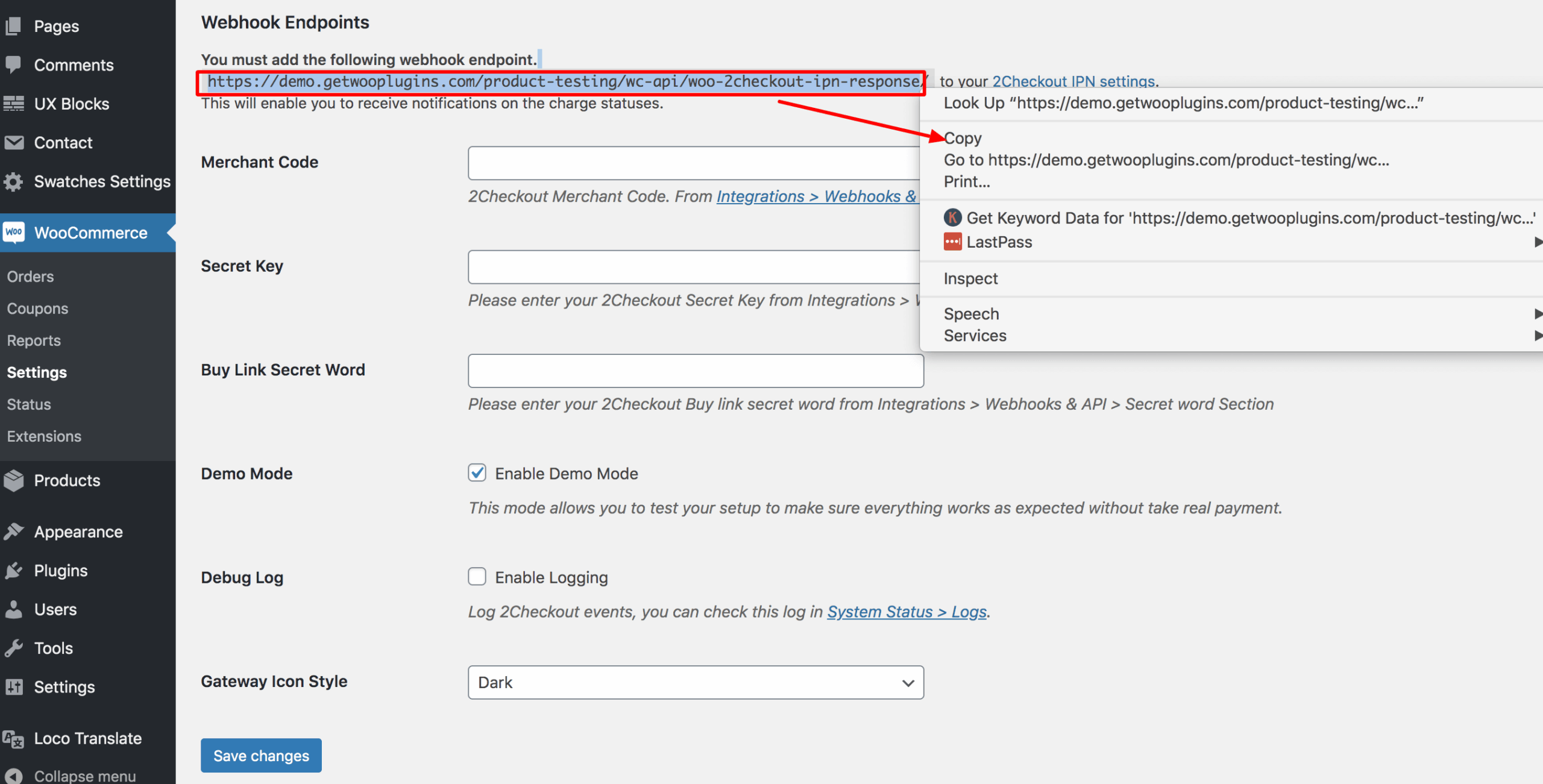The width and height of the screenshot is (1543, 784).
Task: Choose Inspect in the context menu
Action: pos(970,278)
